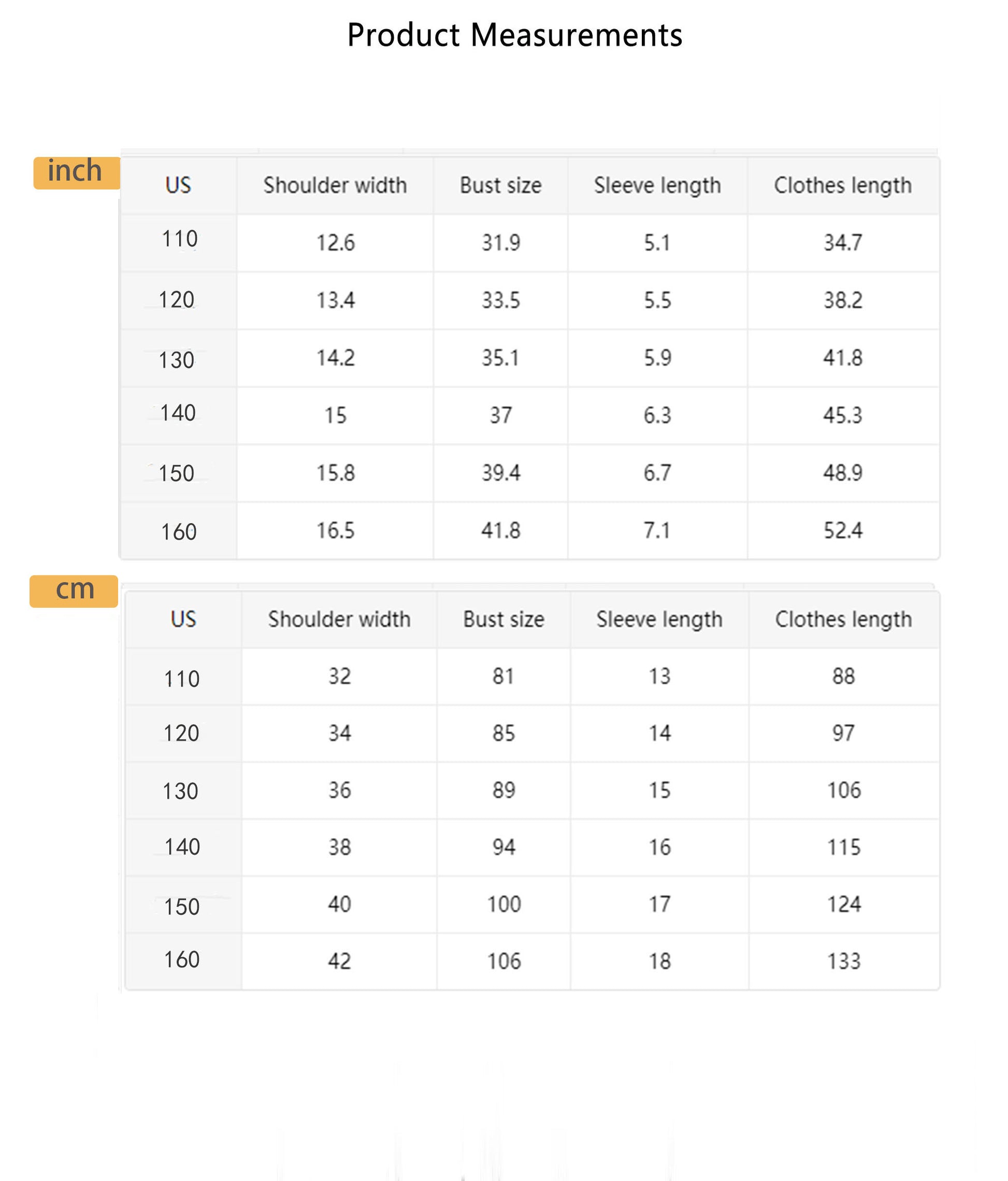Viewport: 1008px width, 1181px height.
Task: Click the orange inch label
Action: coord(76,172)
